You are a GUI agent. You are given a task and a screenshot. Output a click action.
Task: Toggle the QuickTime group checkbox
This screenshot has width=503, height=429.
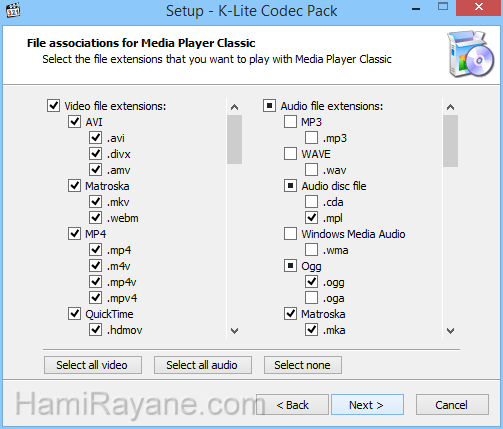(74, 313)
